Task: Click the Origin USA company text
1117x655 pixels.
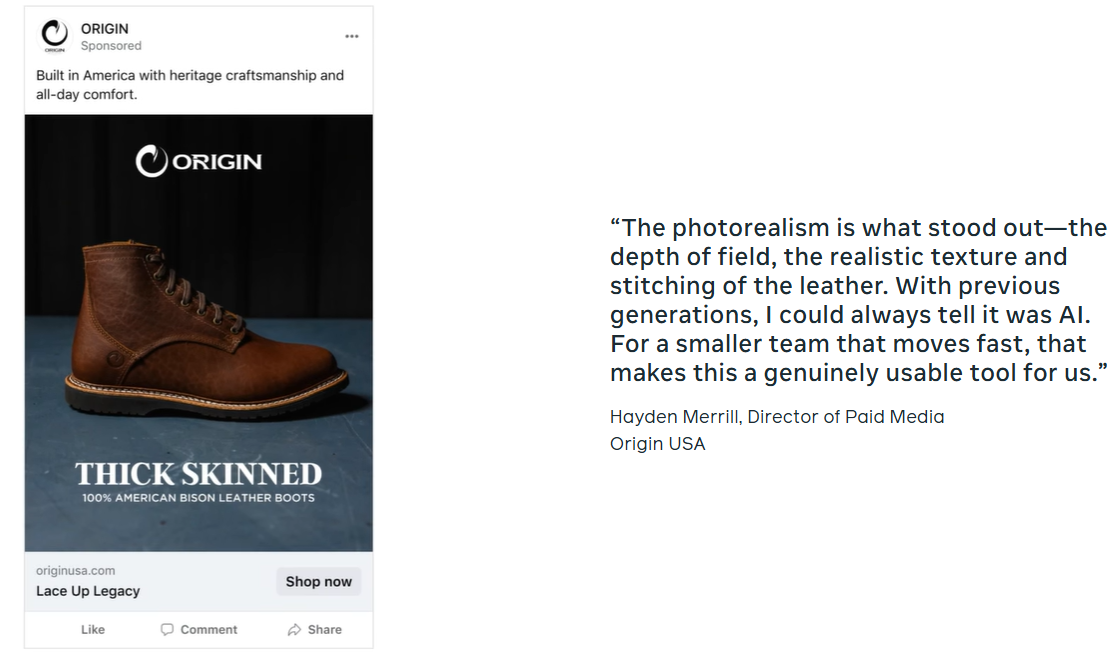Action: click(658, 444)
